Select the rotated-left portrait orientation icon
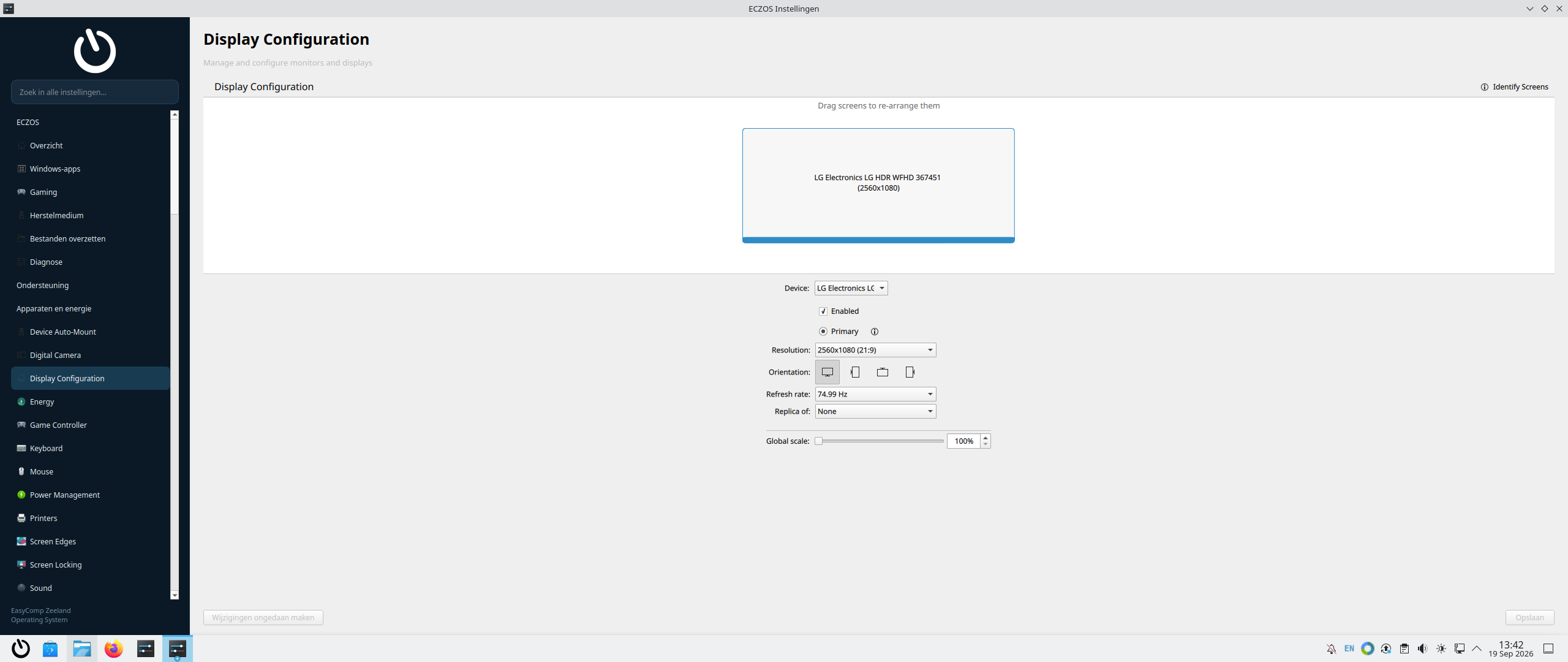 click(x=855, y=372)
